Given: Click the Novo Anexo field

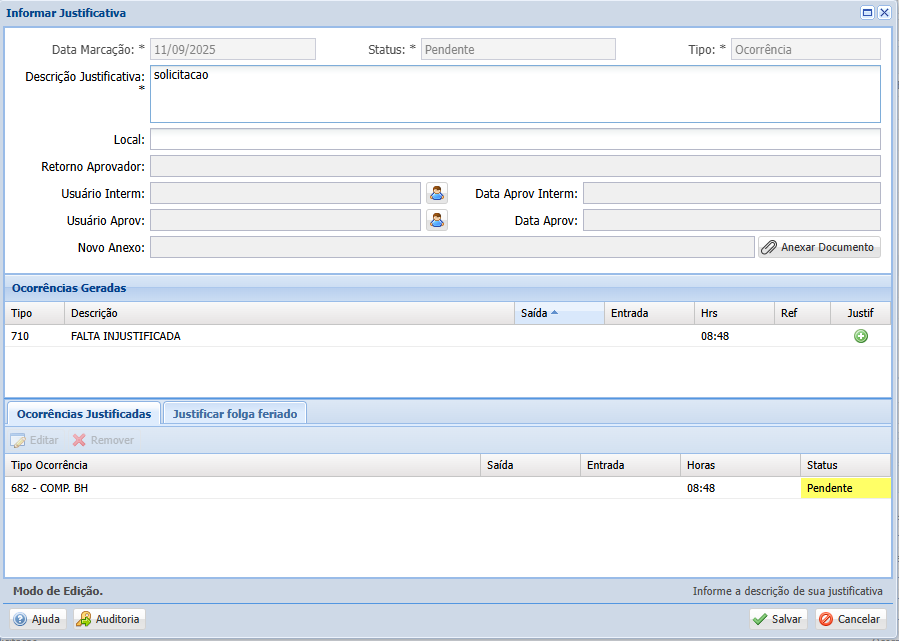Looking at the screenshot, I should point(452,247).
